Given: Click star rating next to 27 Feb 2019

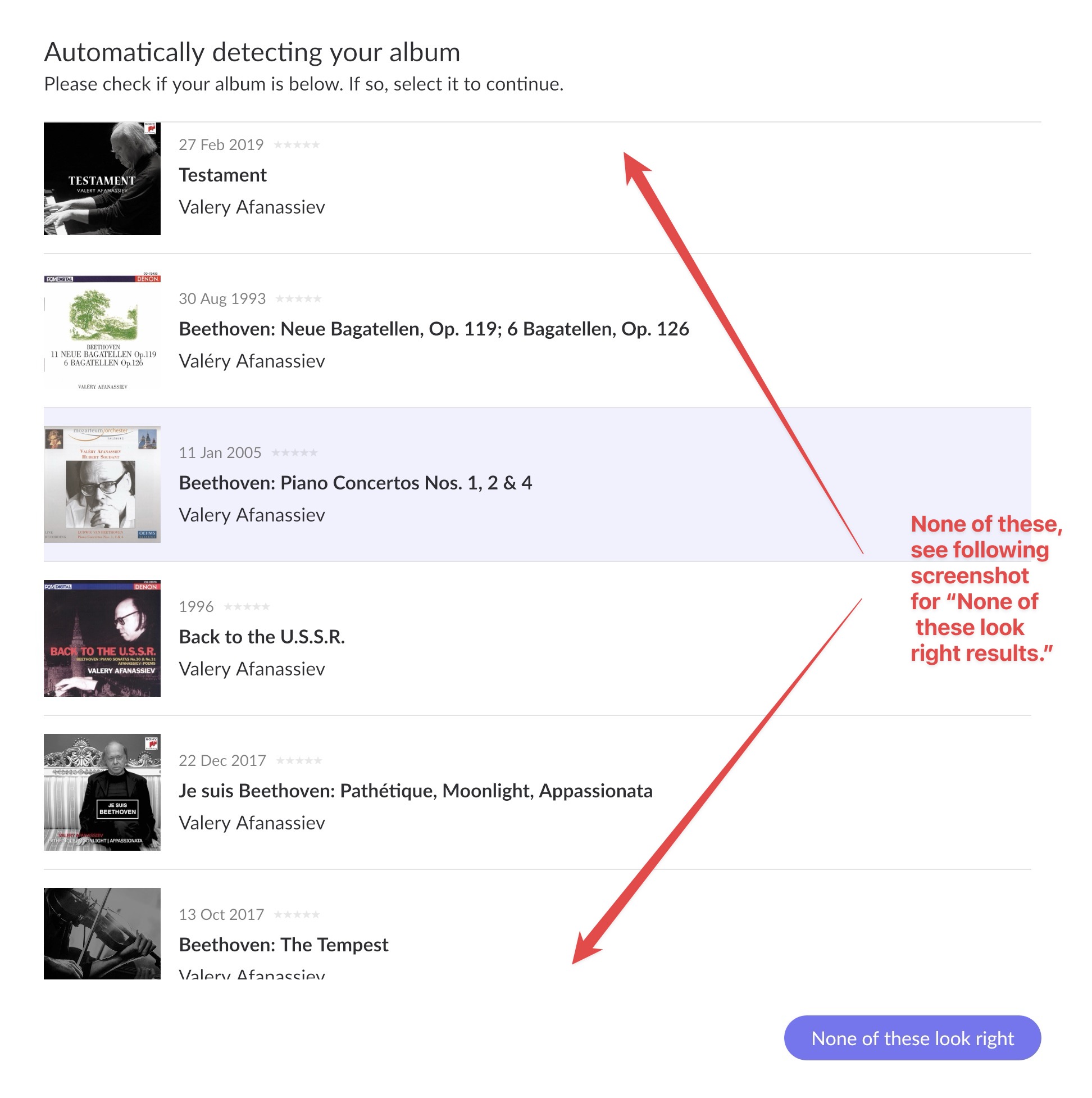Looking at the screenshot, I should coord(297,145).
